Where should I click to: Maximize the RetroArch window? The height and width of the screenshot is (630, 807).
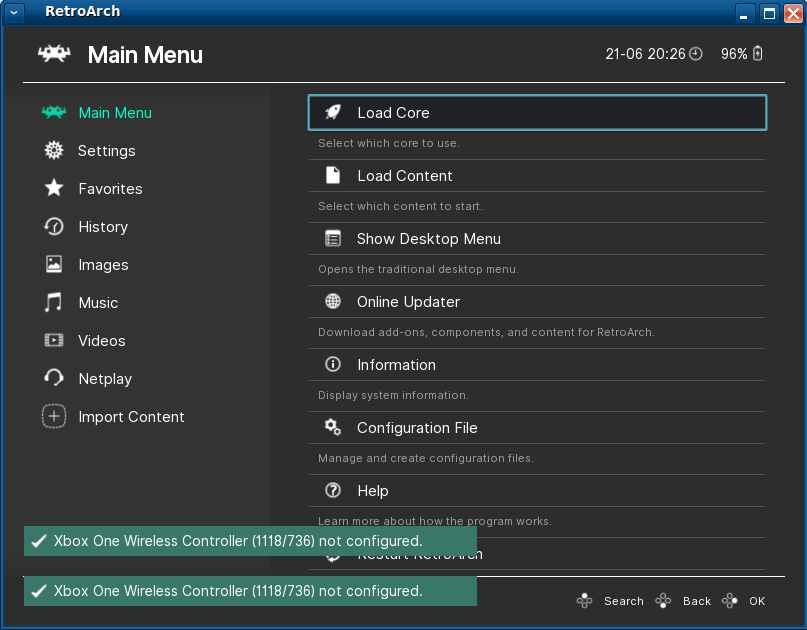pyautogui.click(x=769, y=13)
